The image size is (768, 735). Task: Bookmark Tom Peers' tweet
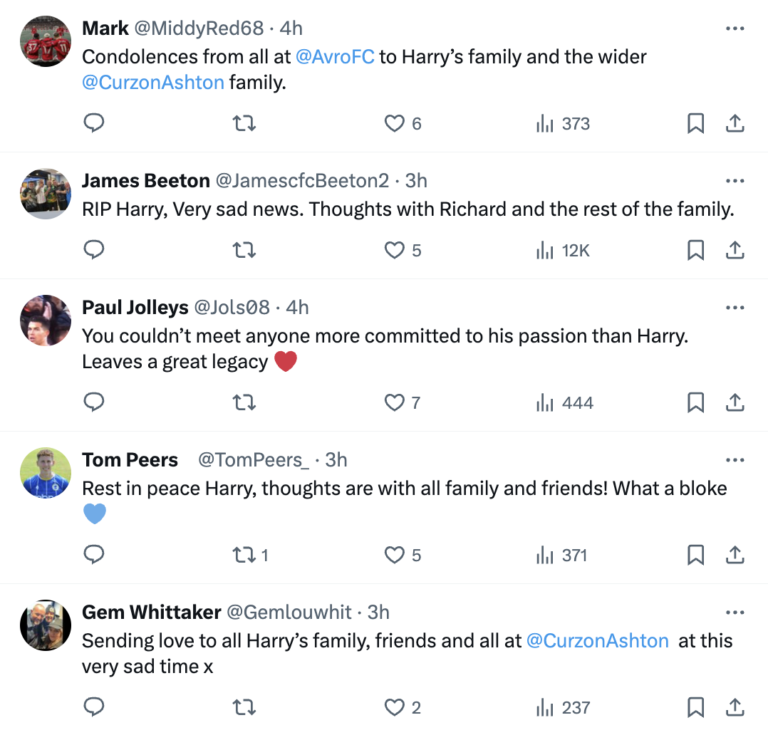pos(696,555)
